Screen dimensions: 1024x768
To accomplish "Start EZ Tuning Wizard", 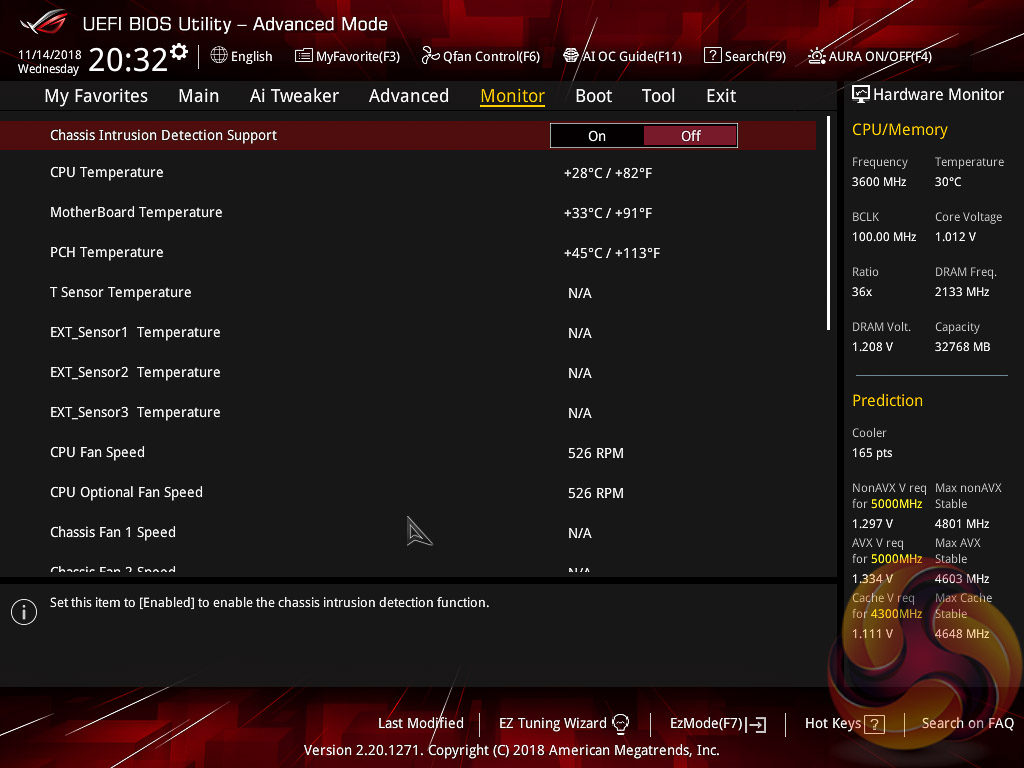I will (x=564, y=724).
